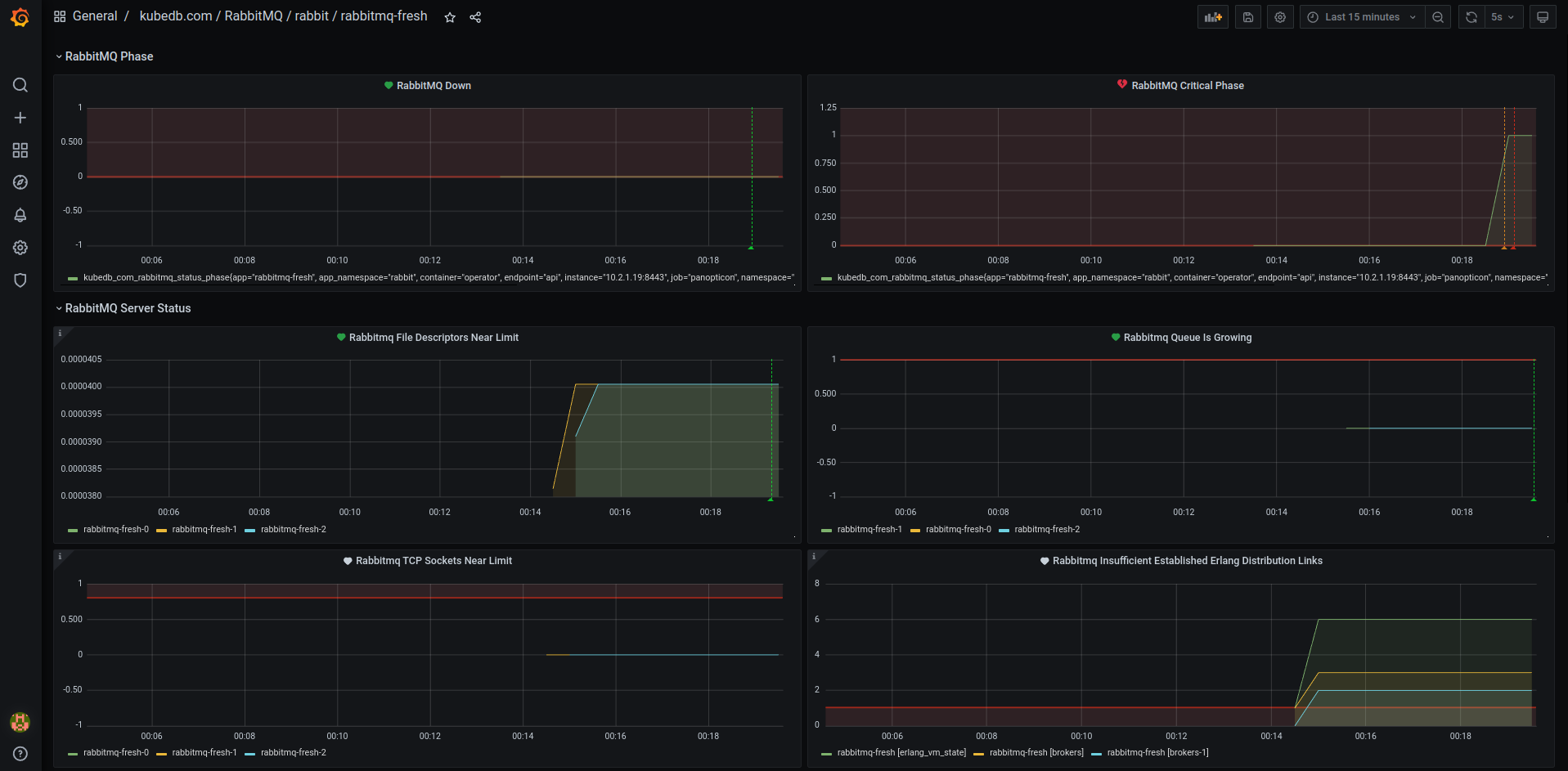Open the Alerting bell icon
This screenshot has height=771, width=1568.
[x=20, y=215]
